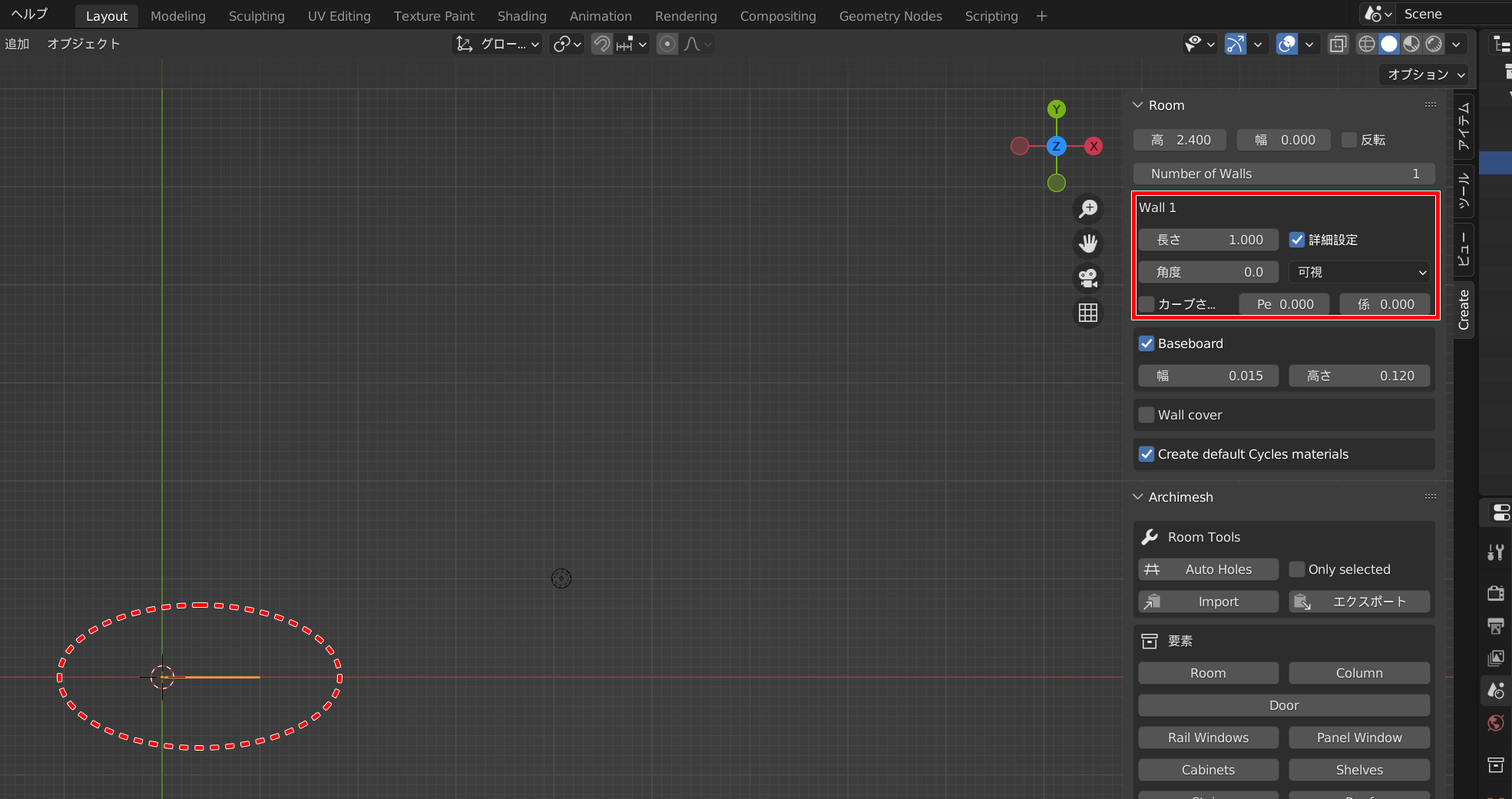Enable snapping magnet icon
The height and width of the screenshot is (799, 1512).
click(602, 45)
